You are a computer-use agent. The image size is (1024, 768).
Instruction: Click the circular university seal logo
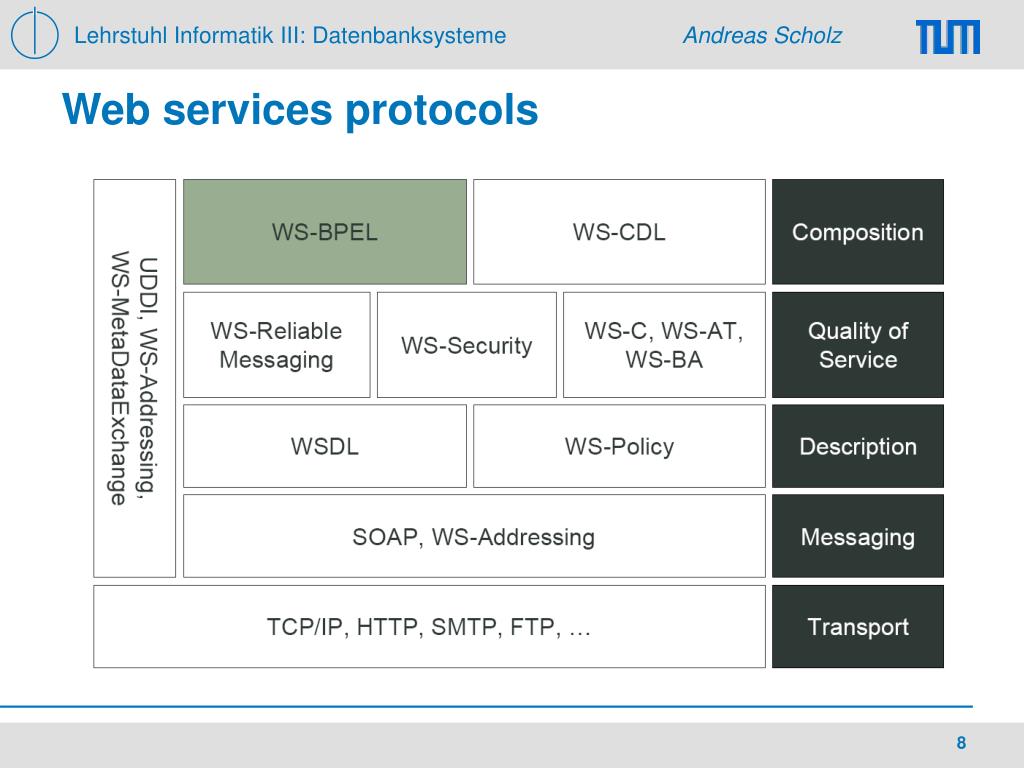pos(35,33)
